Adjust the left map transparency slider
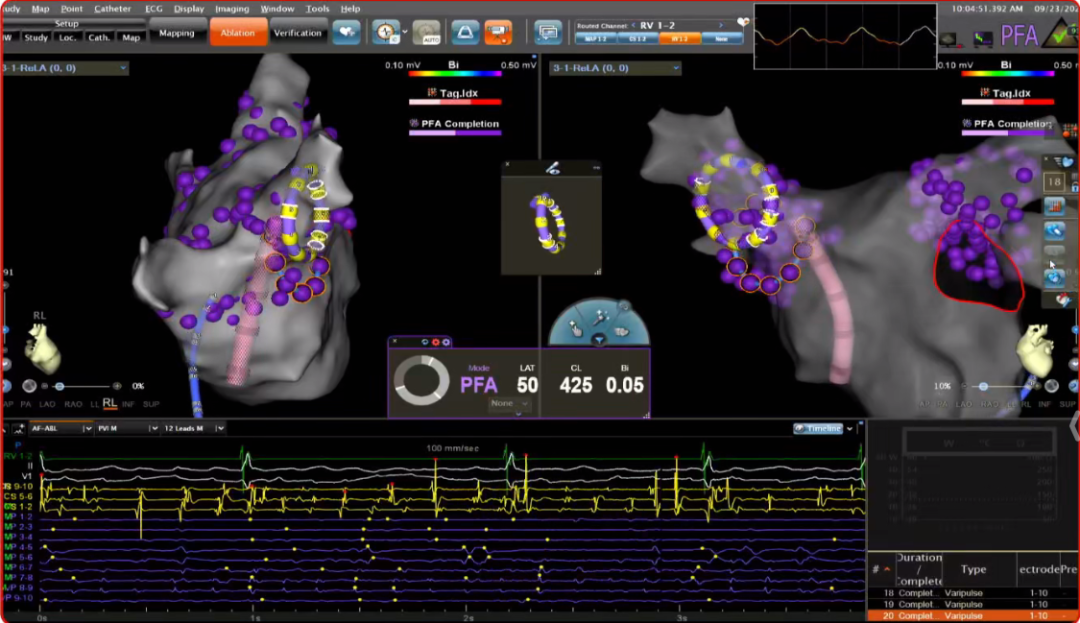The width and height of the screenshot is (1080, 623). click(x=60, y=386)
